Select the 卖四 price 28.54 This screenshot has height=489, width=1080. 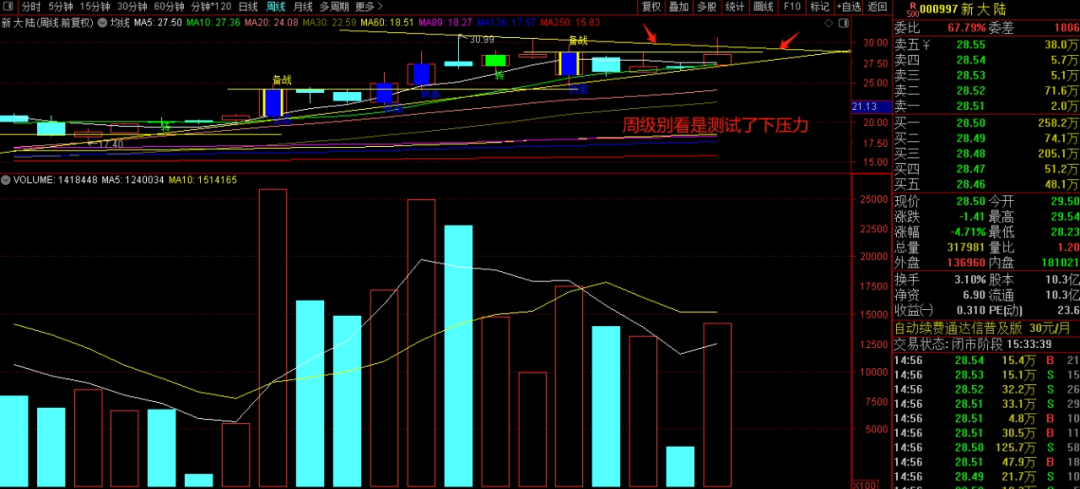[x=969, y=60]
